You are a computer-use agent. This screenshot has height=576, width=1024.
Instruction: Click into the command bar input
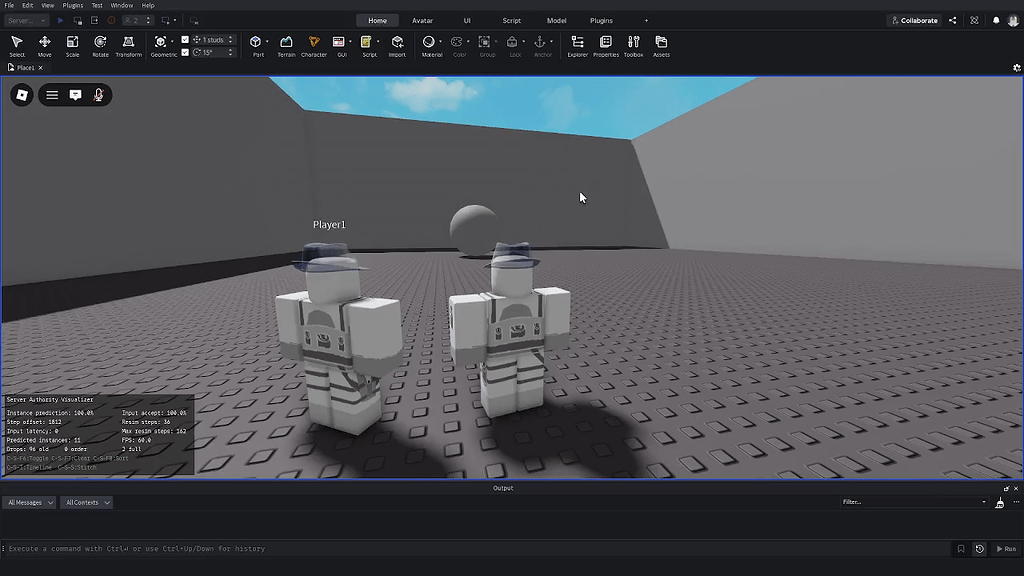(x=477, y=549)
